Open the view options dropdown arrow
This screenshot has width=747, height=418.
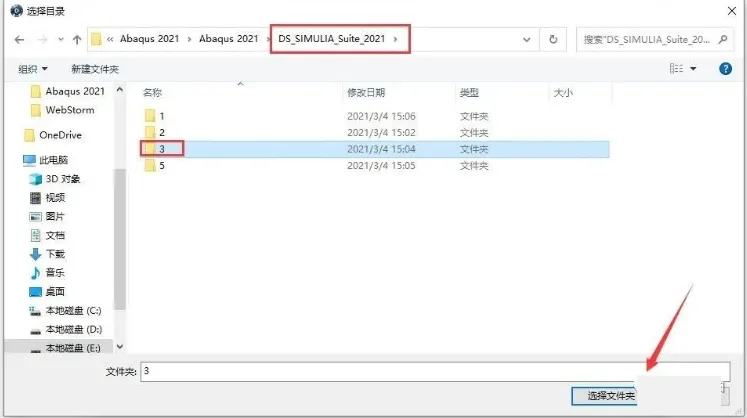click(693, 69)
